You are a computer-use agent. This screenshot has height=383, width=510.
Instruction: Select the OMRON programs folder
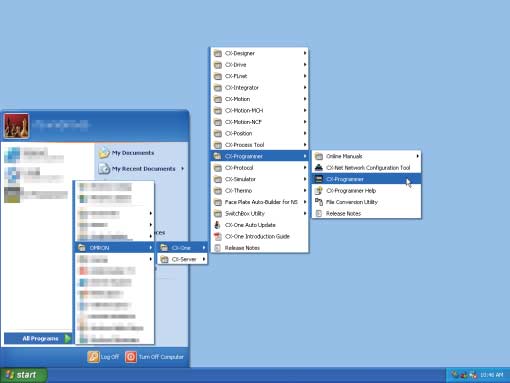[115, 248]
